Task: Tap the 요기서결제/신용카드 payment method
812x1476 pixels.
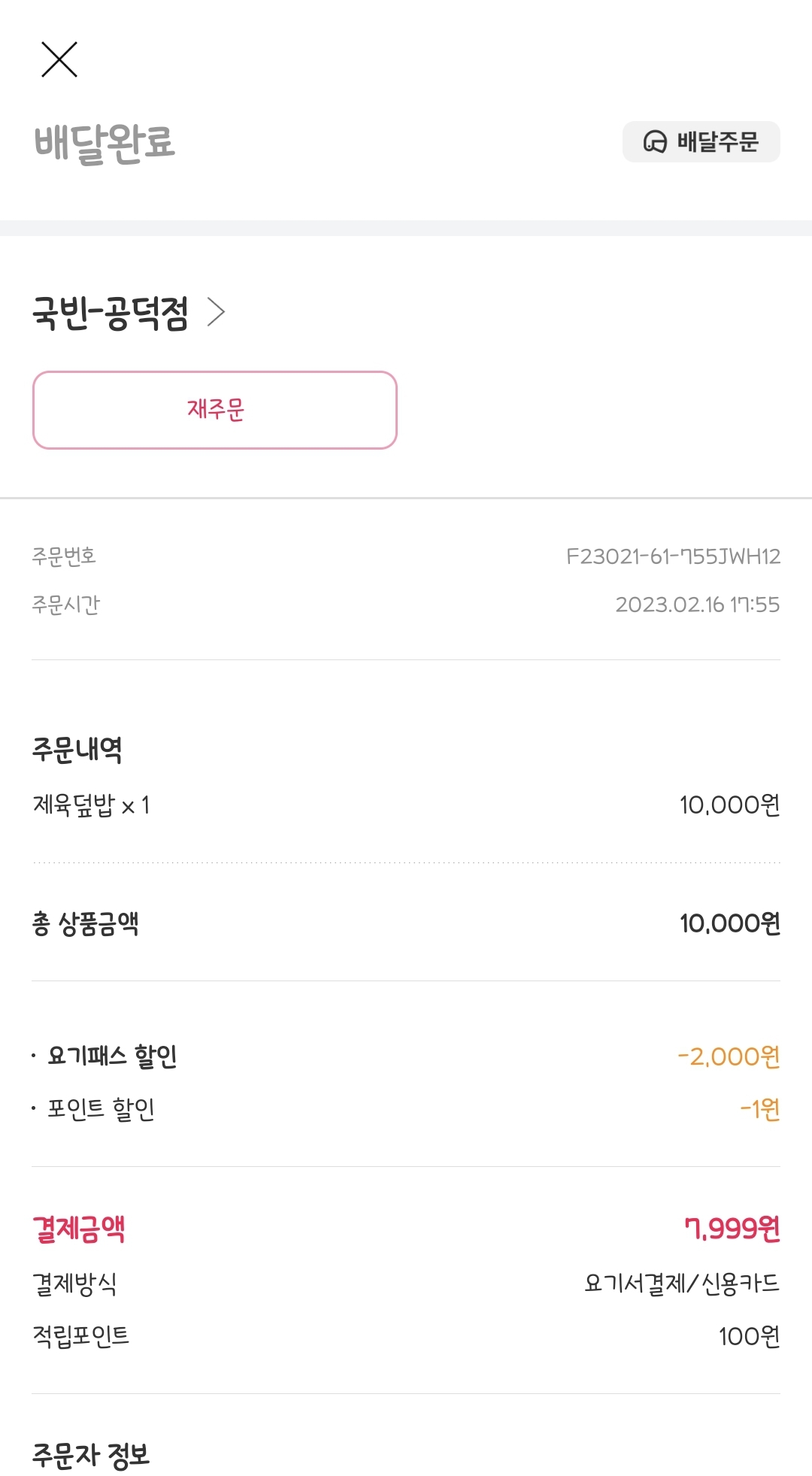Action: pos(682,1283)
